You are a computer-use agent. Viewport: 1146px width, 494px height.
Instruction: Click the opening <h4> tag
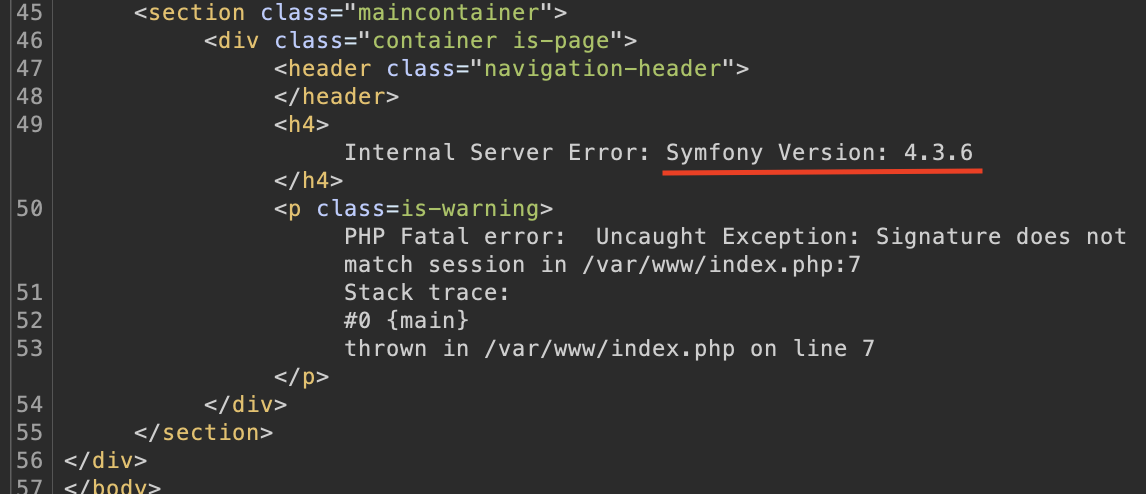point(302,125)
